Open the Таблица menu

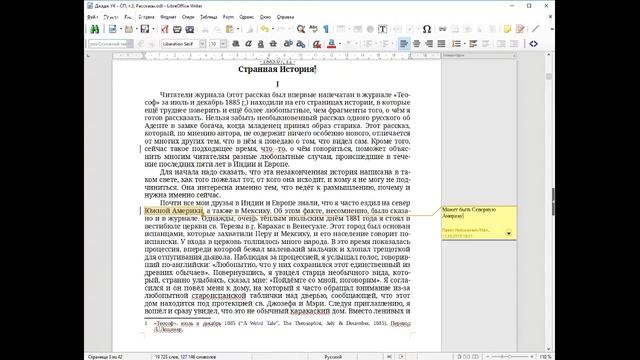(209, 17)
